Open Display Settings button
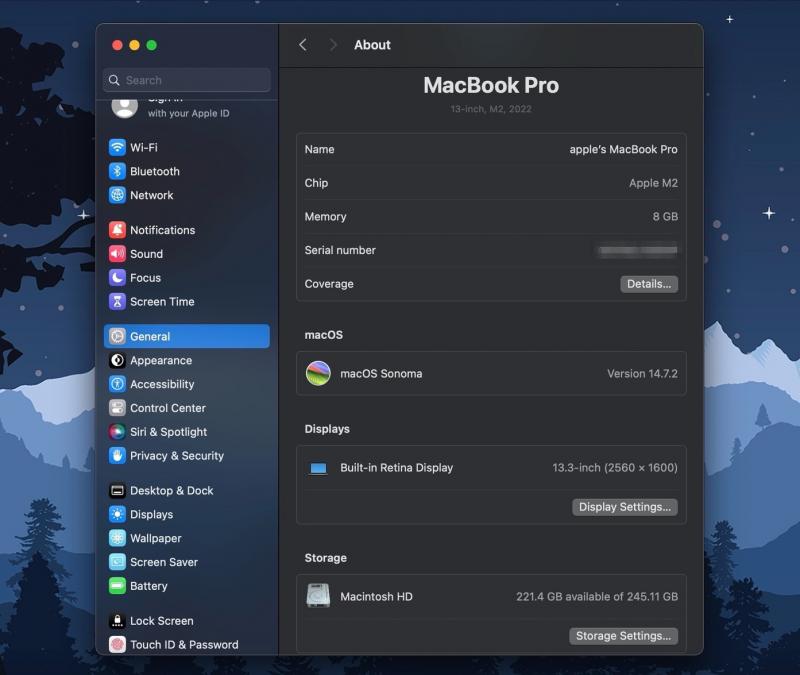The width and height of the screenshot is (800, 675). tap(624, 507)
